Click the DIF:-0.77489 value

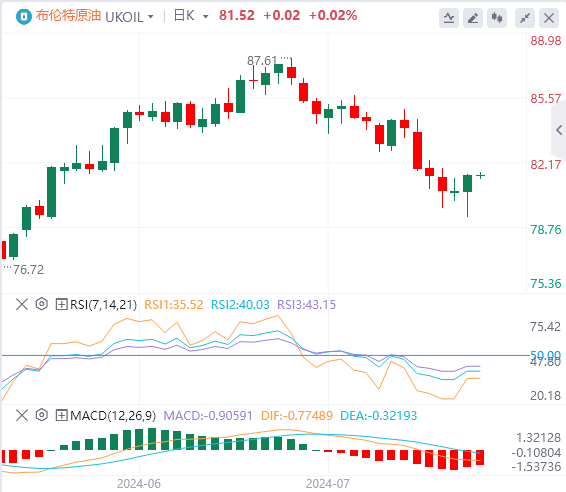coord(297,415)
